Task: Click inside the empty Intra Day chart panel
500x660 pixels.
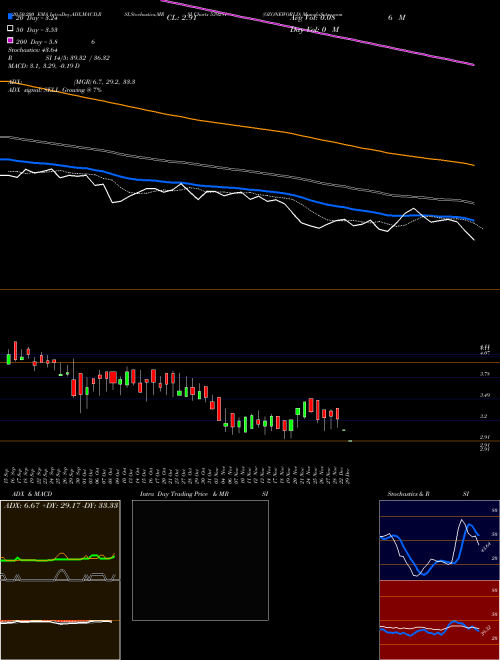Action: [x=200, y=560]
